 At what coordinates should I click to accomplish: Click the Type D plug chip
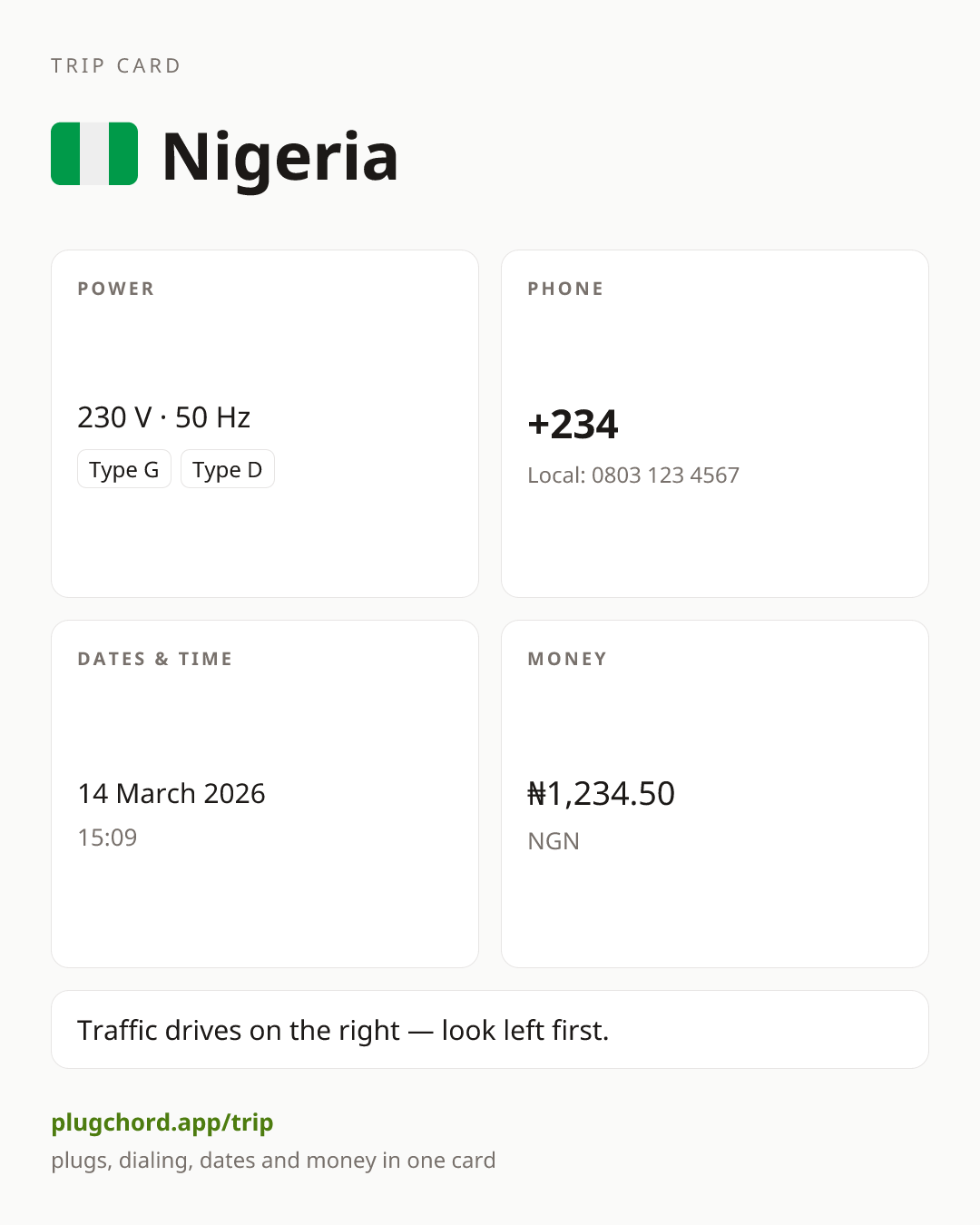(x=228, y=469)
